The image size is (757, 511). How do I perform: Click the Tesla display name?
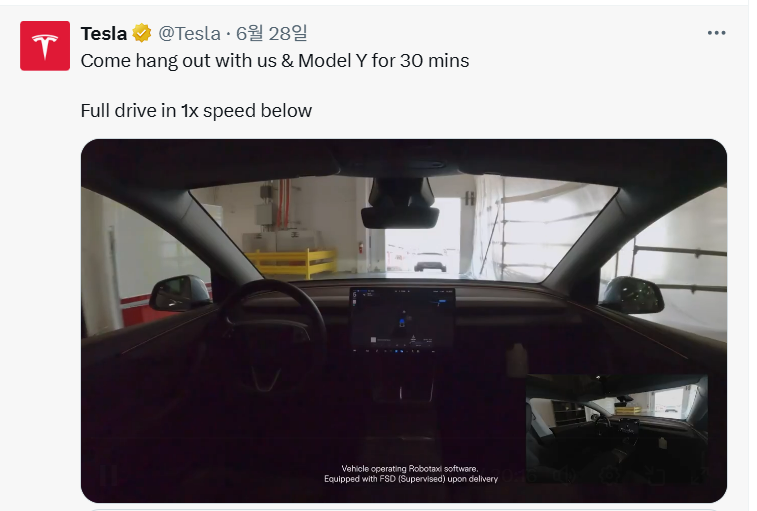click(104, 33)
